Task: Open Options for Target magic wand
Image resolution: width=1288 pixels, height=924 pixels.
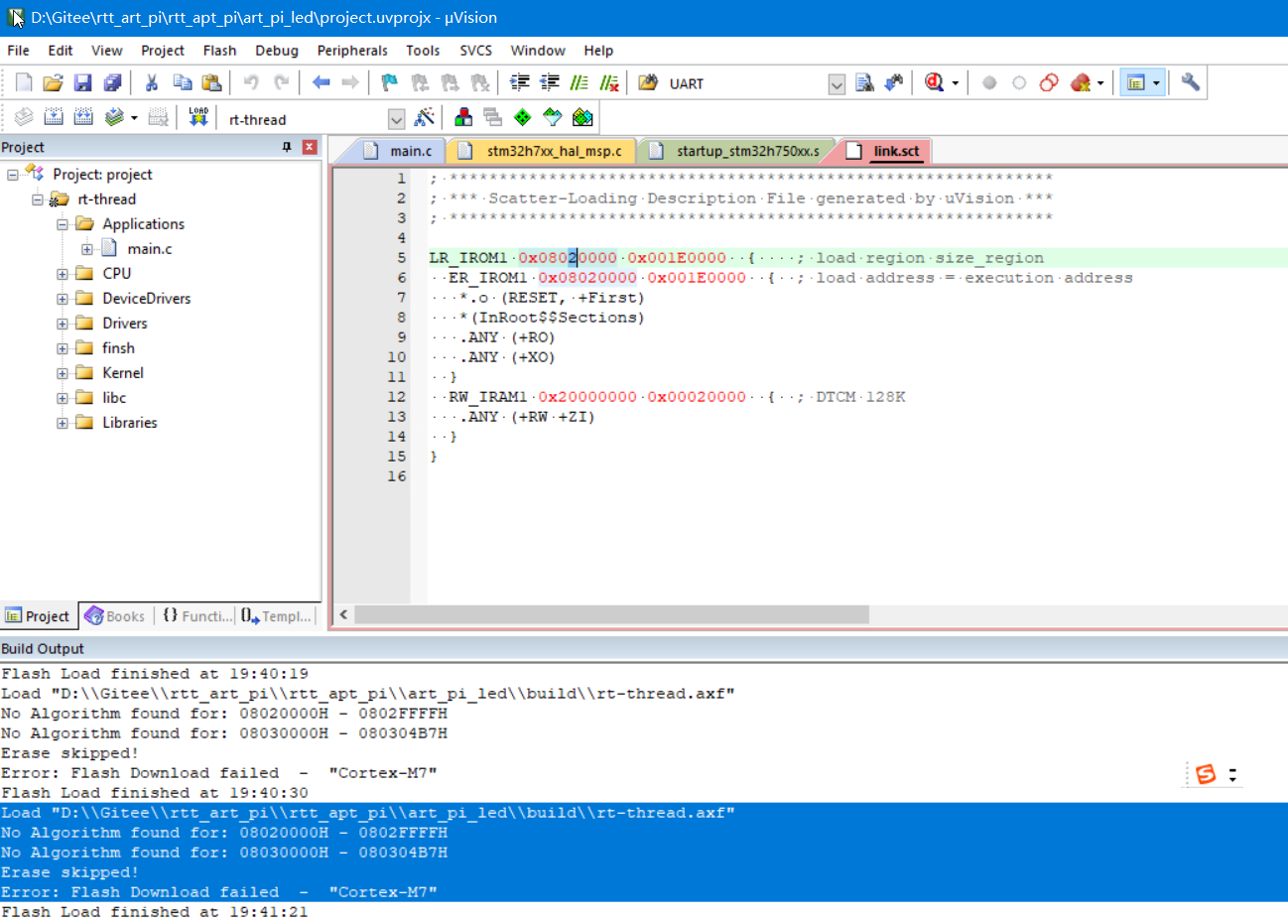Action: pyautogui.click(x=425, y=117)
